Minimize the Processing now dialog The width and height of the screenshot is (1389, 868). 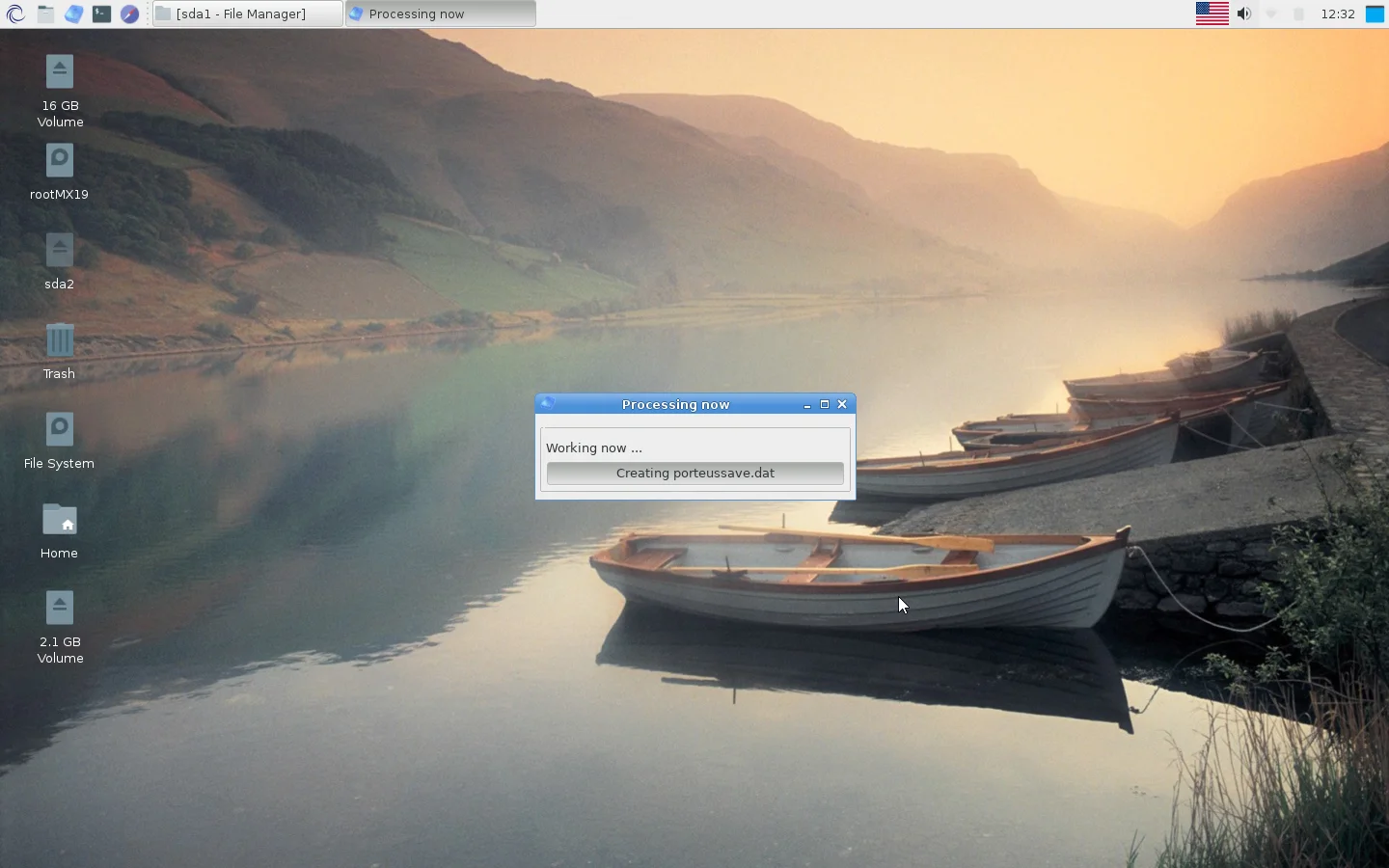(807, 405)
